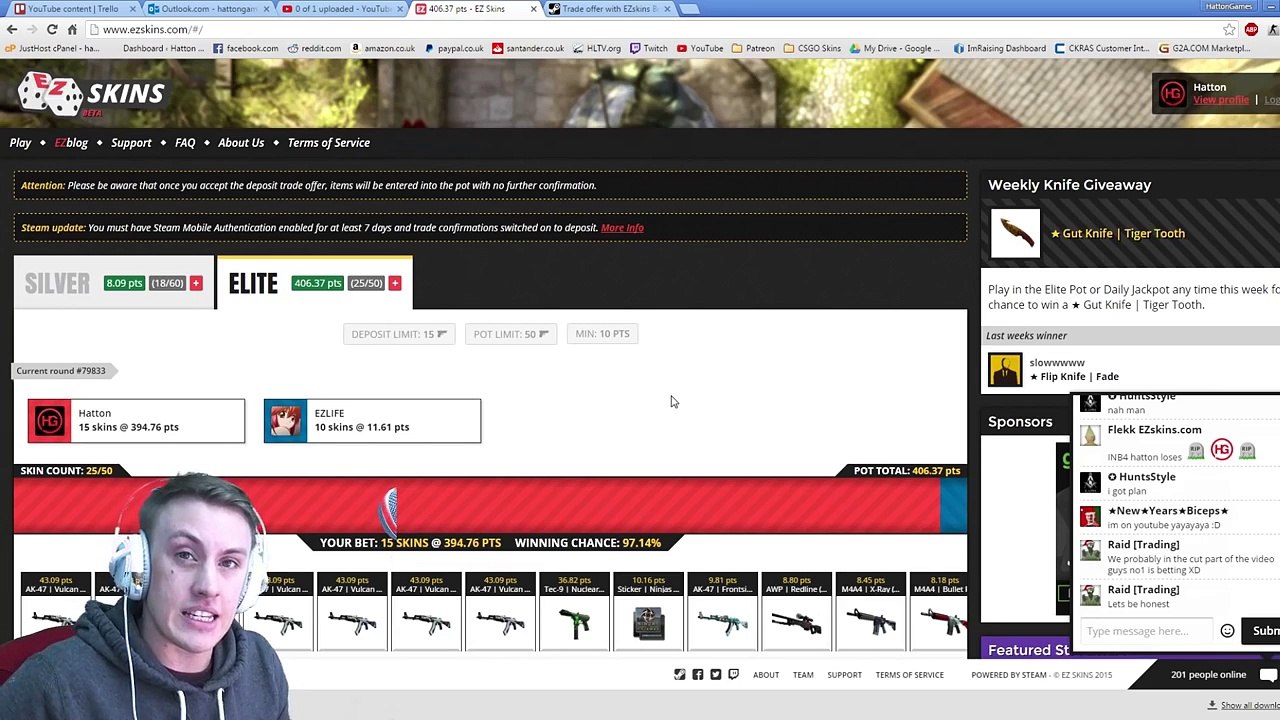Click the chat message input field
Screen dimensions: 1280x720
coord(1148,631)
